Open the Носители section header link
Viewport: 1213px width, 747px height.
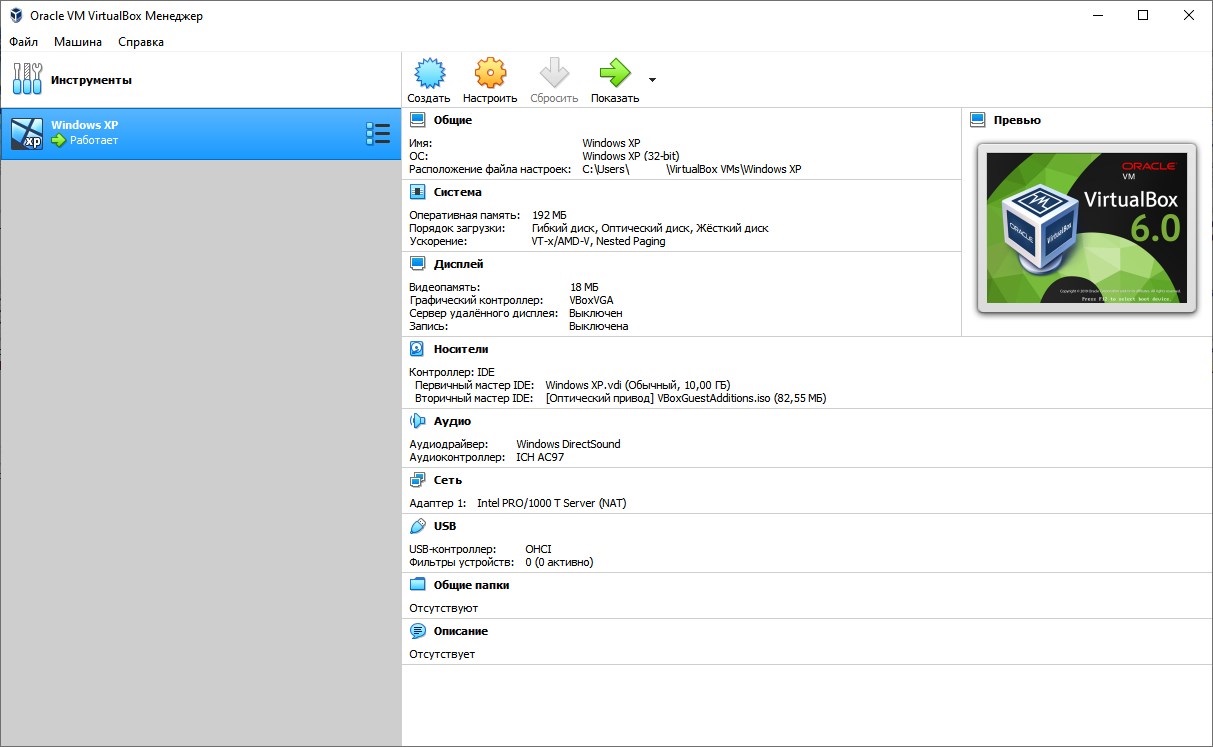[461, 349]
